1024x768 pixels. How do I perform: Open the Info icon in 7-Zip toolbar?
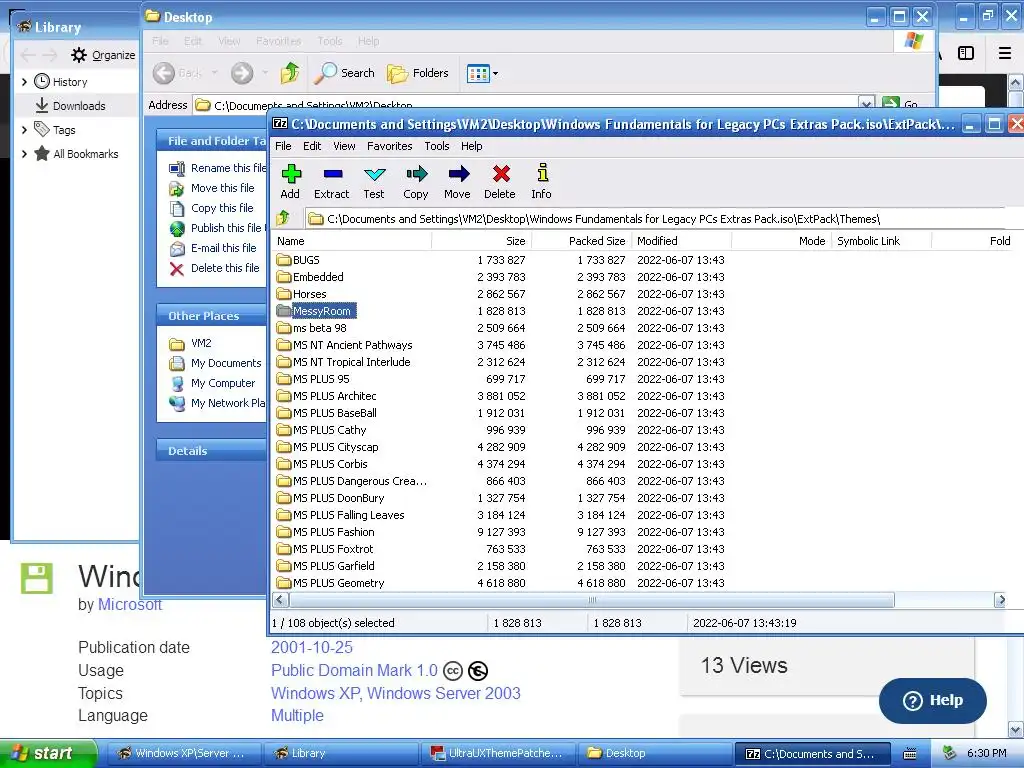(541, 181)
